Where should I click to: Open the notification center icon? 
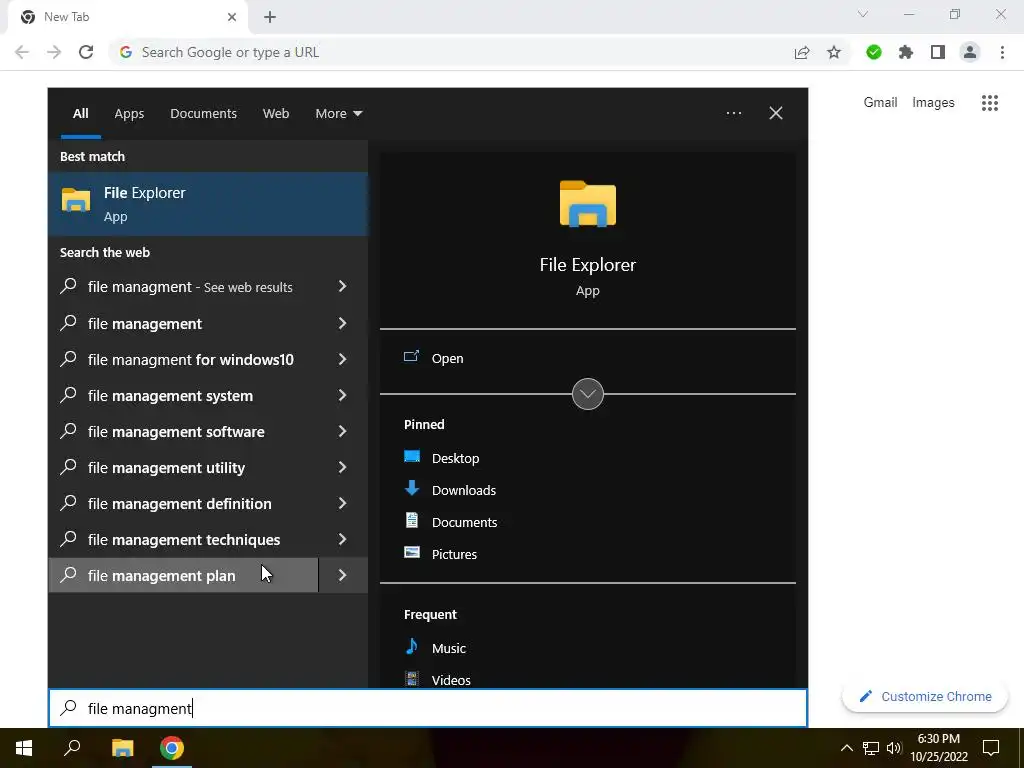pos(991,748)
